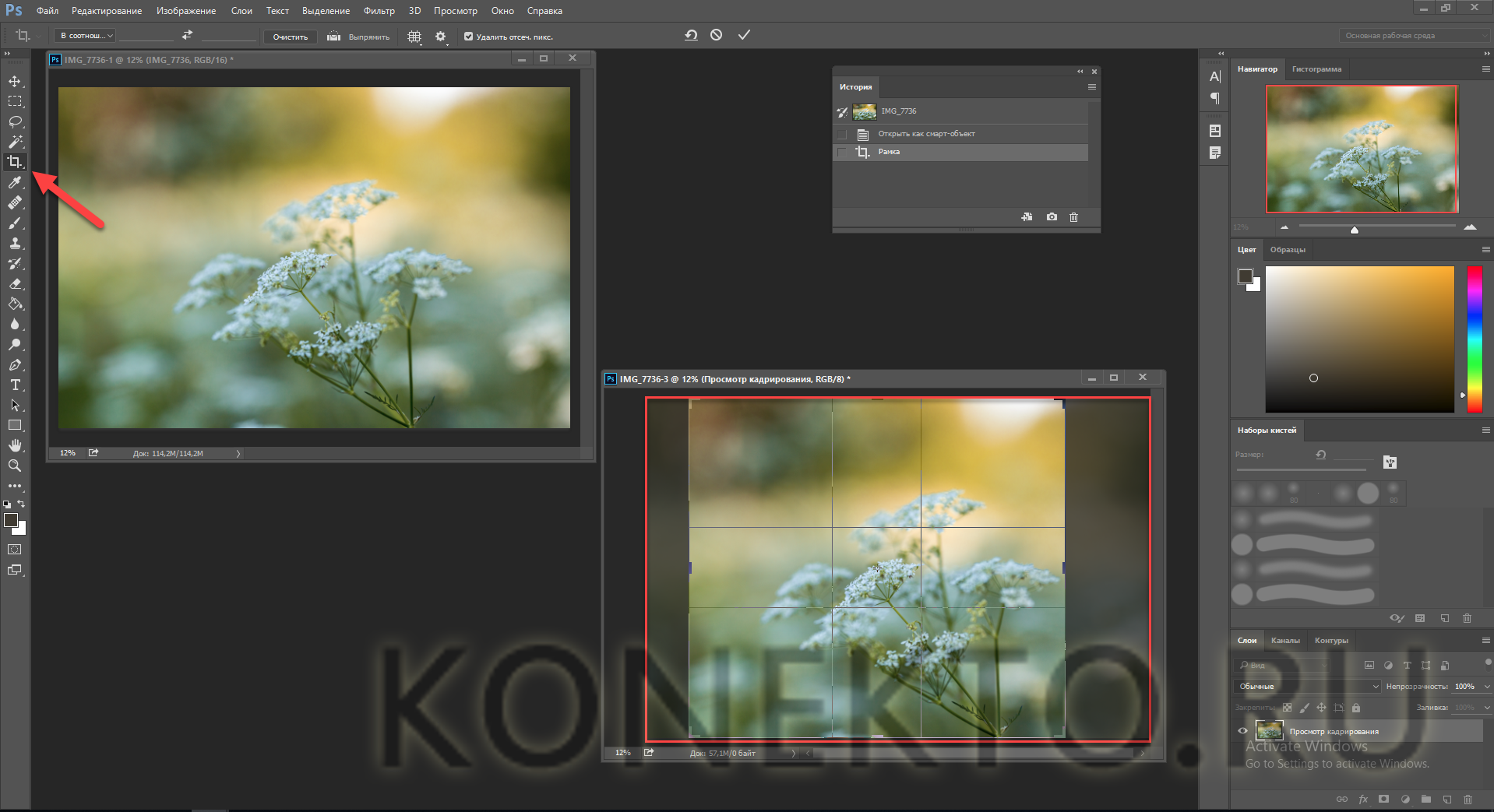Toggle history brush source for 'Рамка' state

pos(842,152)
